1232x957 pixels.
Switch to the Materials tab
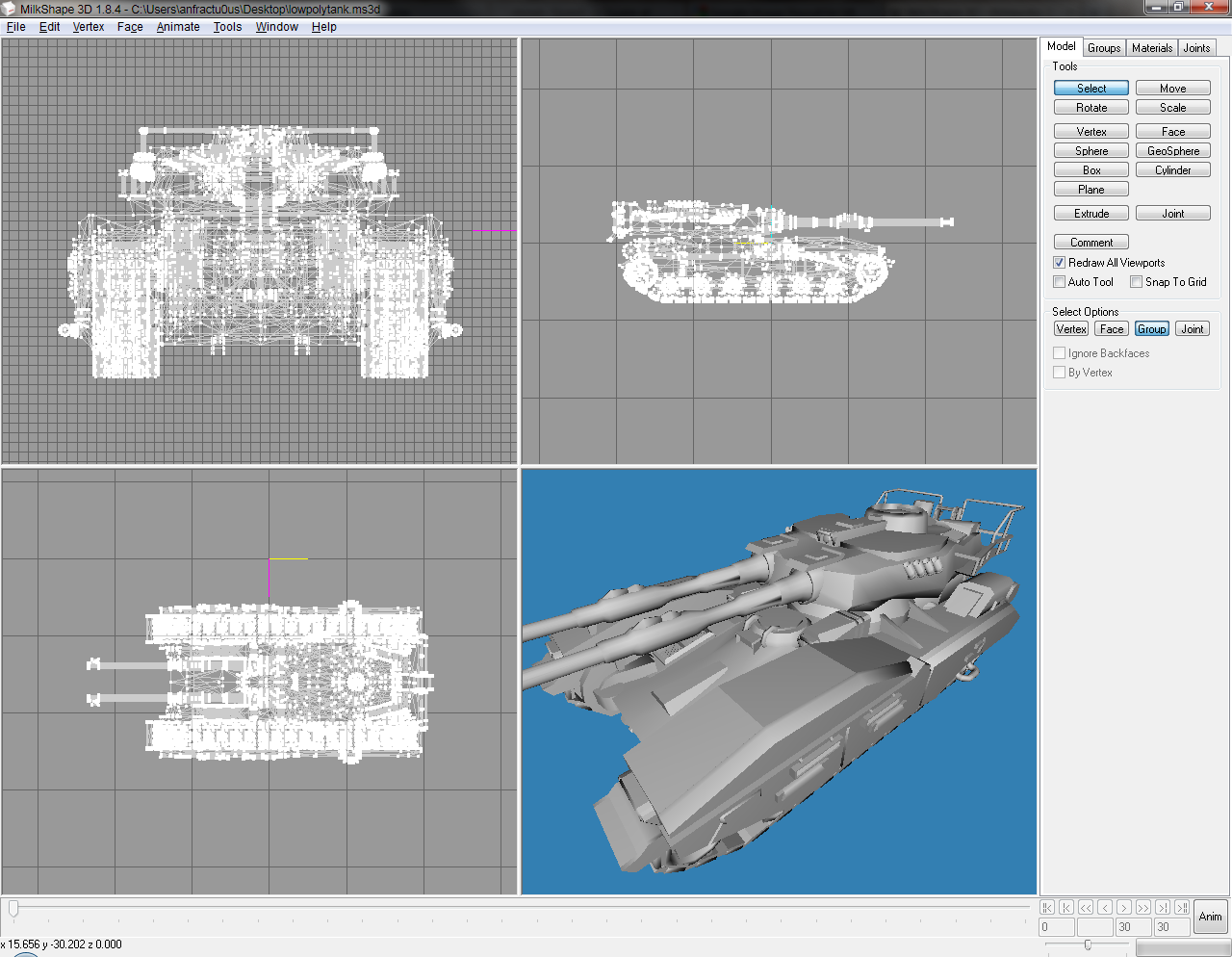(x=1151, y=47)
